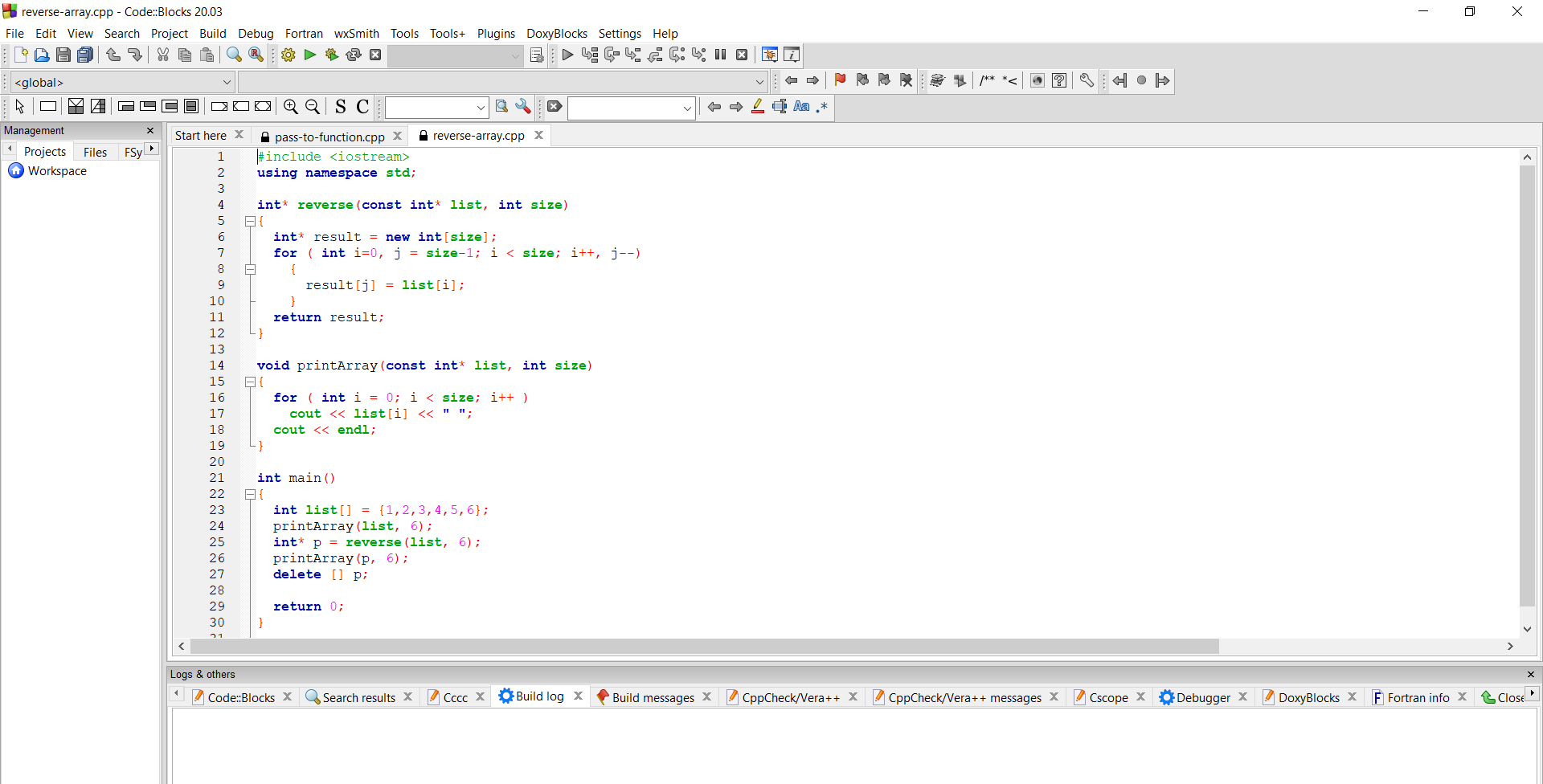Click the Open file folder icon

point(42,55)
